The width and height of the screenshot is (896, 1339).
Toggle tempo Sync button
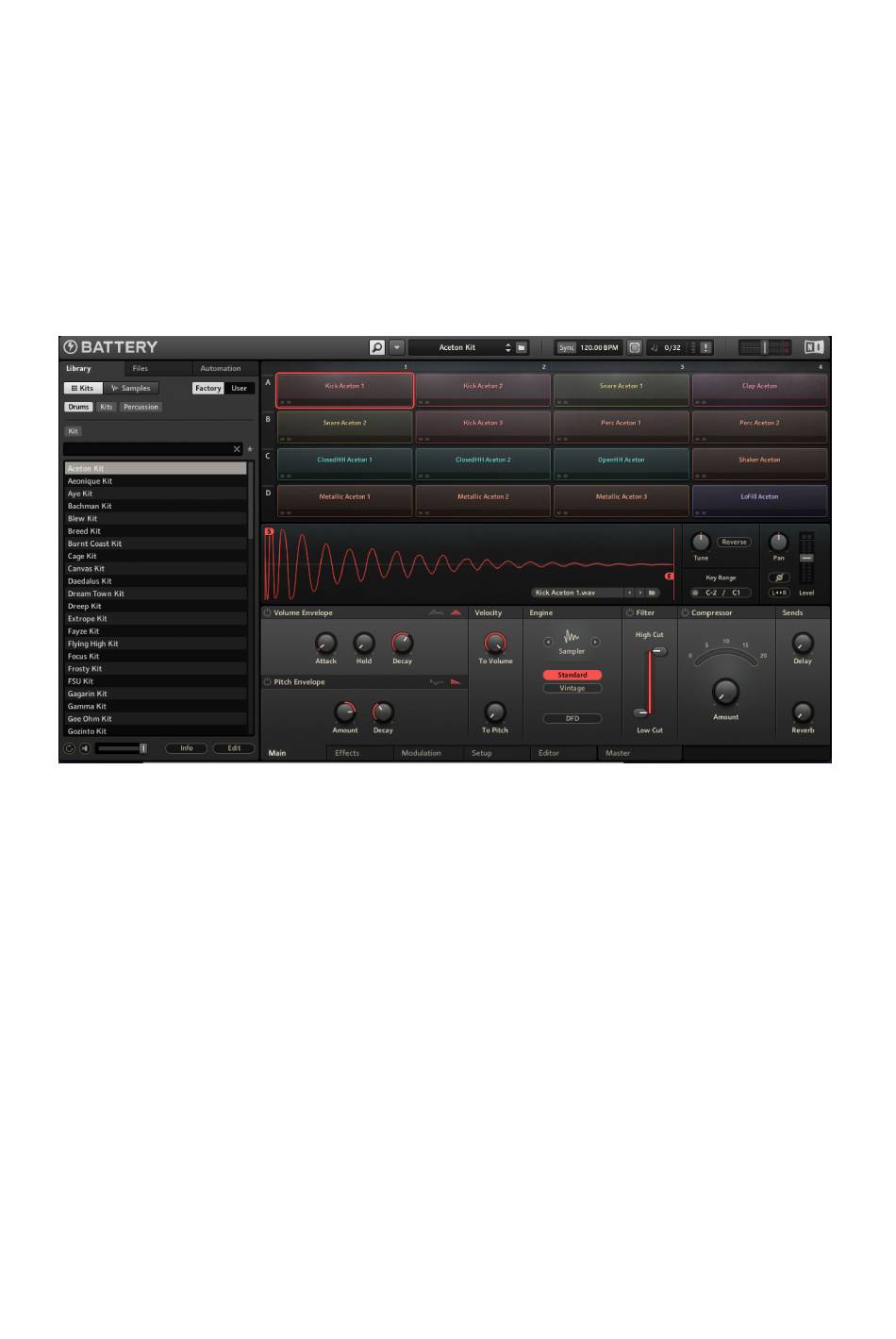coord(566,347)
